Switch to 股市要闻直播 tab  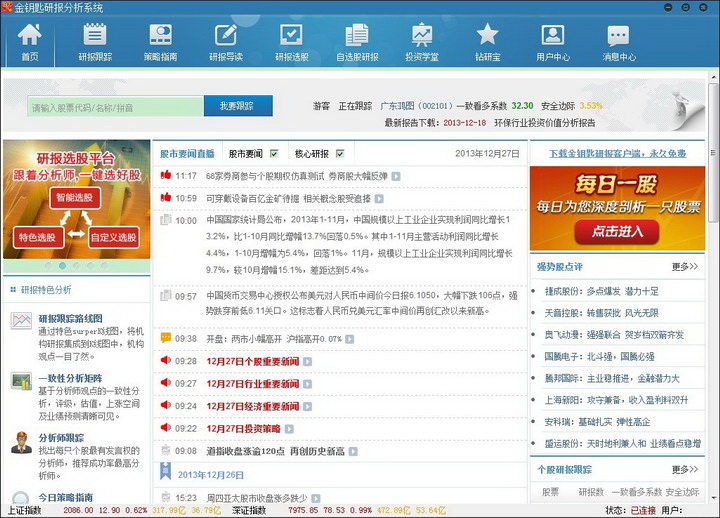(187, 154)
